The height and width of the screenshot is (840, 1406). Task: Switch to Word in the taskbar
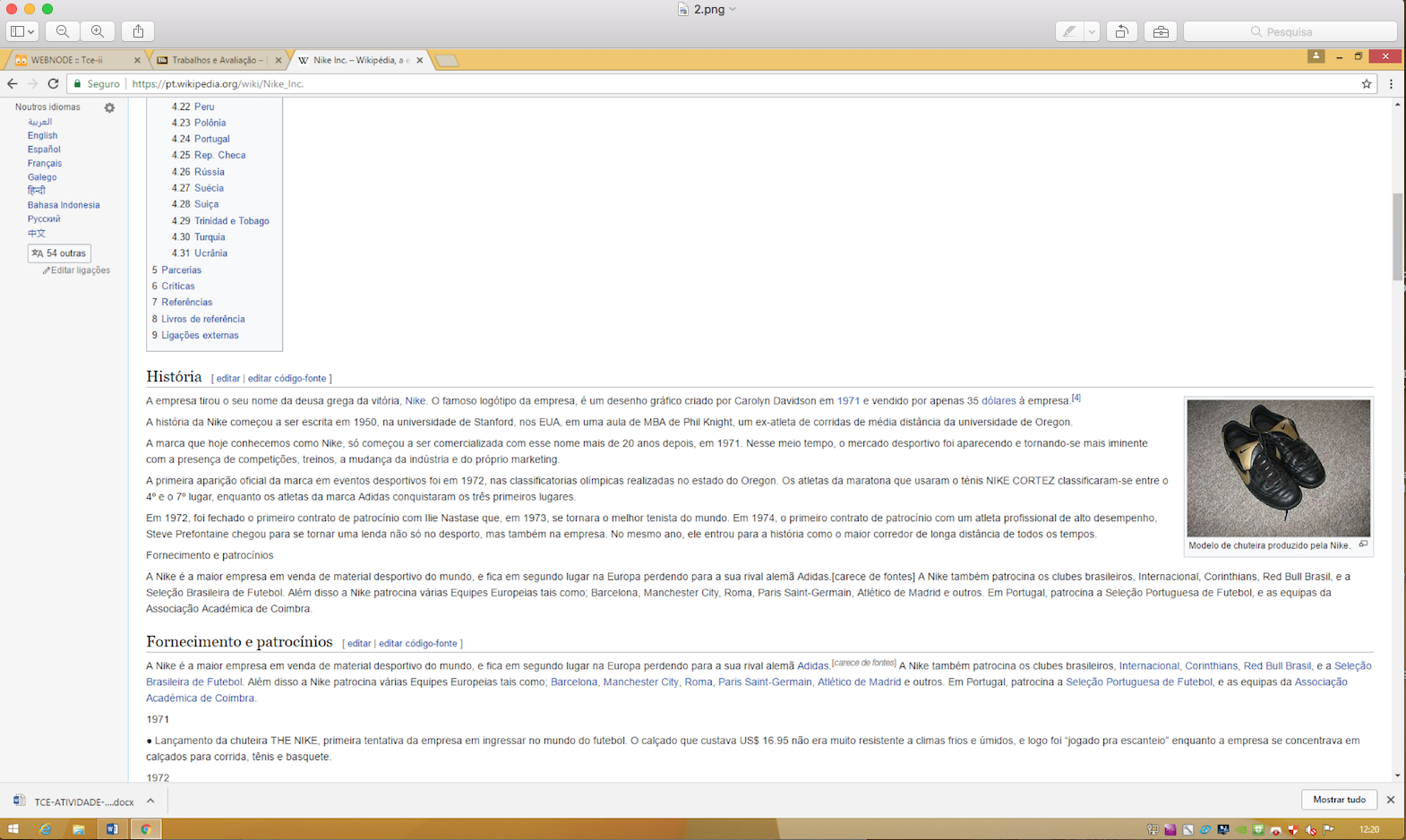pos(112,829)
